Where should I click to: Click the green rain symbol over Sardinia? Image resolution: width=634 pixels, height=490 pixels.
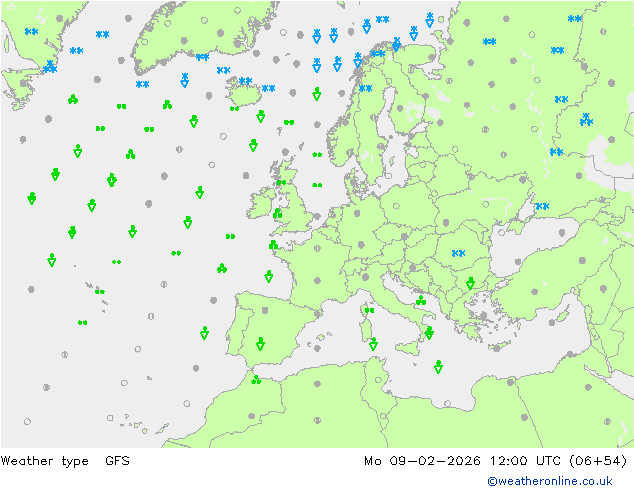click(369, 311)
